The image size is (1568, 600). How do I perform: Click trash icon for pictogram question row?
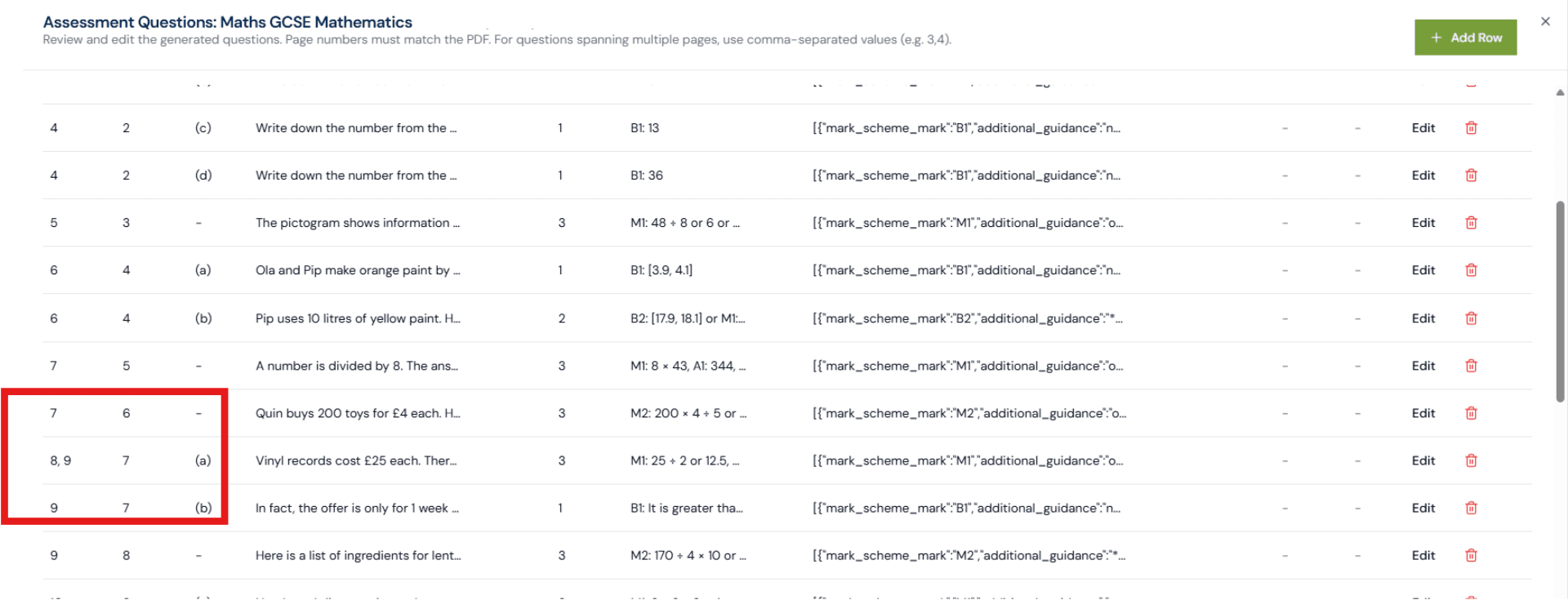pos(1471,223)
